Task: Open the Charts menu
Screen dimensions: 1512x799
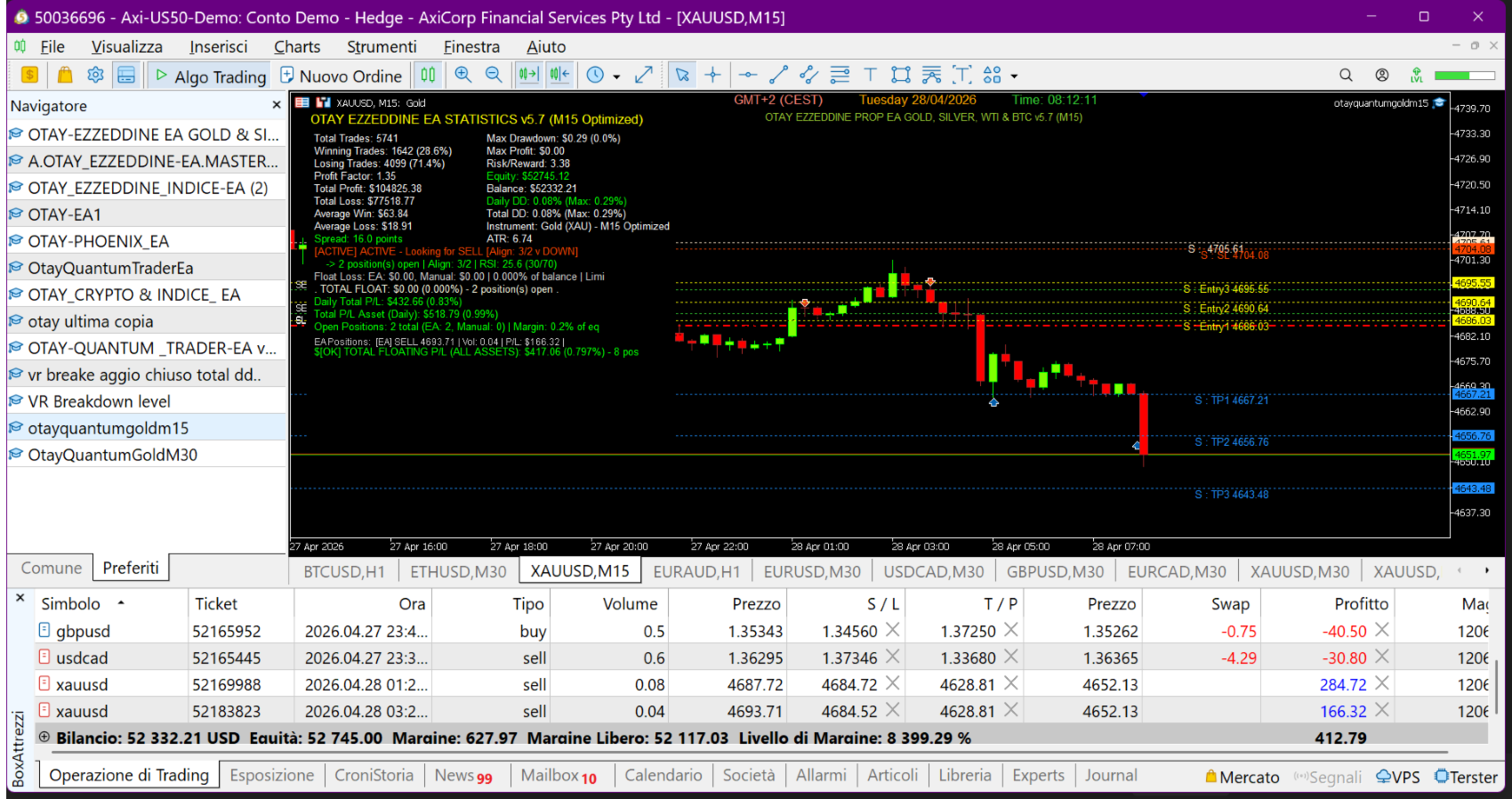Action: click(297, 47)
